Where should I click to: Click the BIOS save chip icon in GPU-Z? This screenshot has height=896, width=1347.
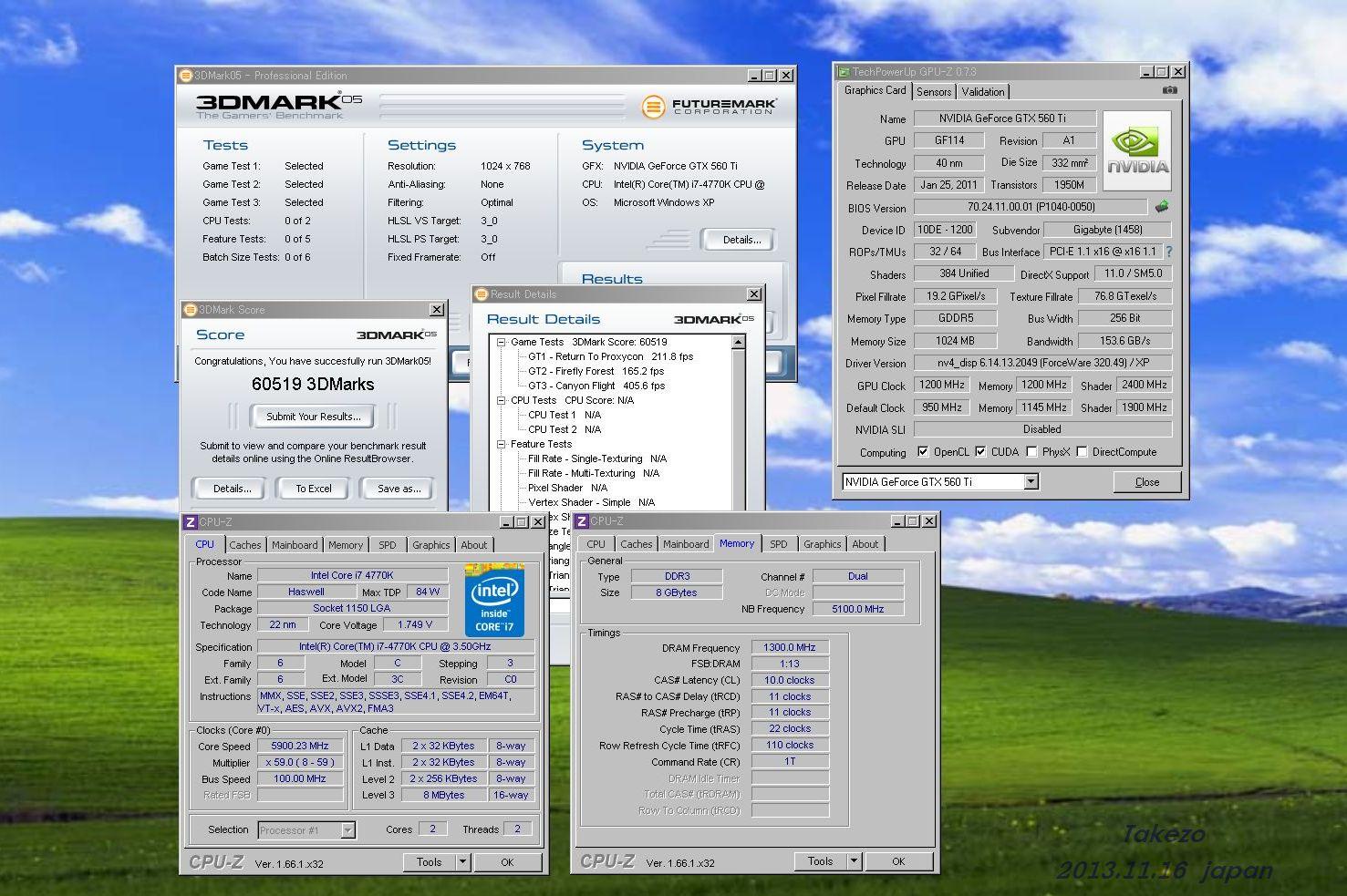point(1162,207)
